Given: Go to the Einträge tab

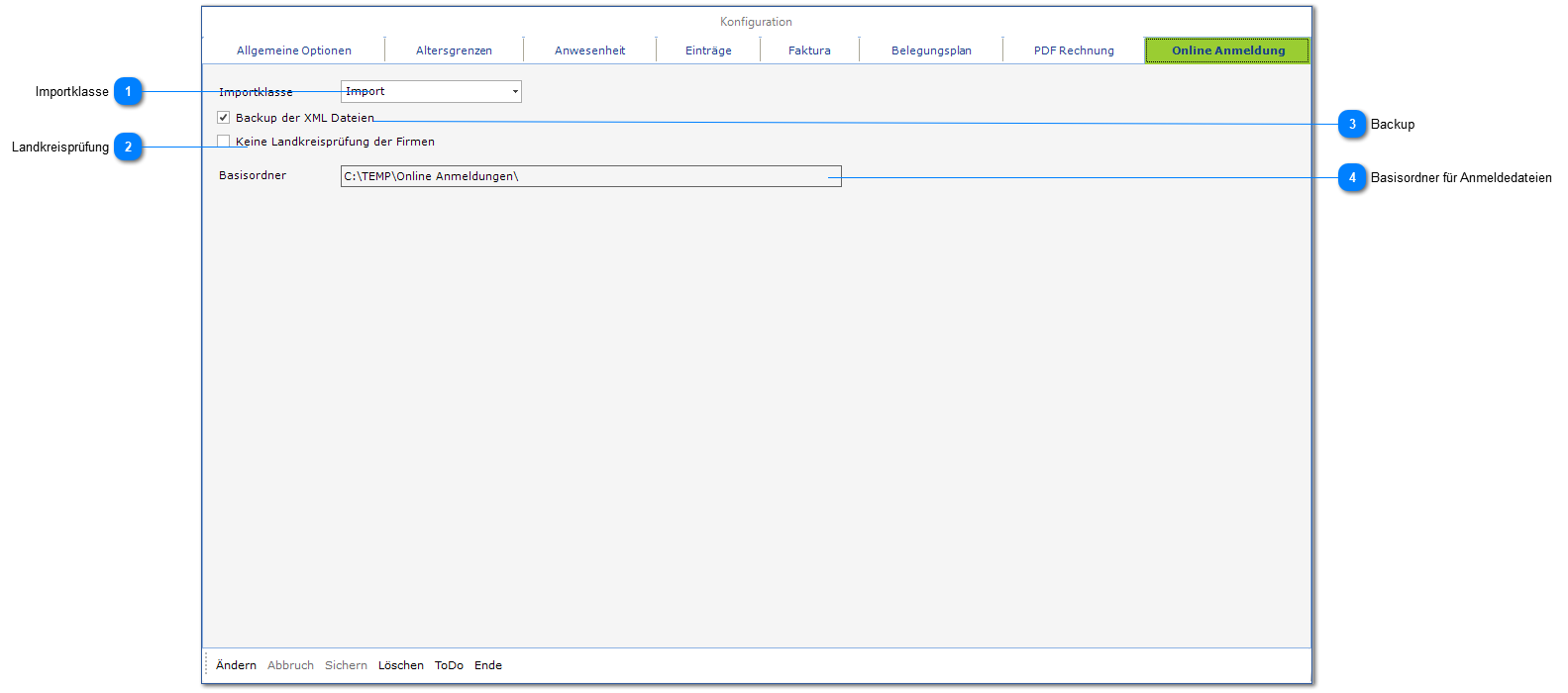Looking at the screenshot, I should point(708,50).
